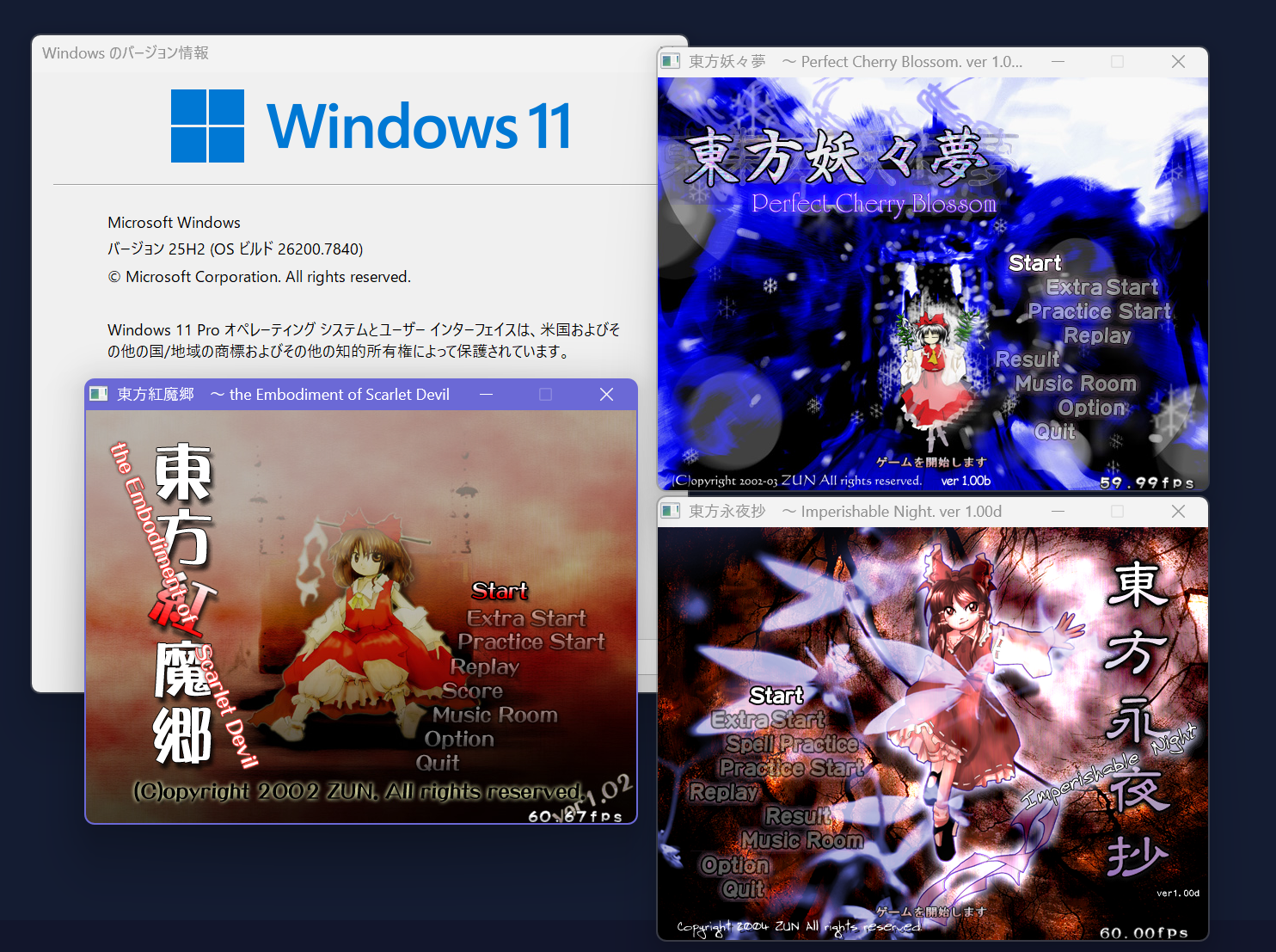Click the Perfect Cherry Blossom window title icon

[671, 62]
